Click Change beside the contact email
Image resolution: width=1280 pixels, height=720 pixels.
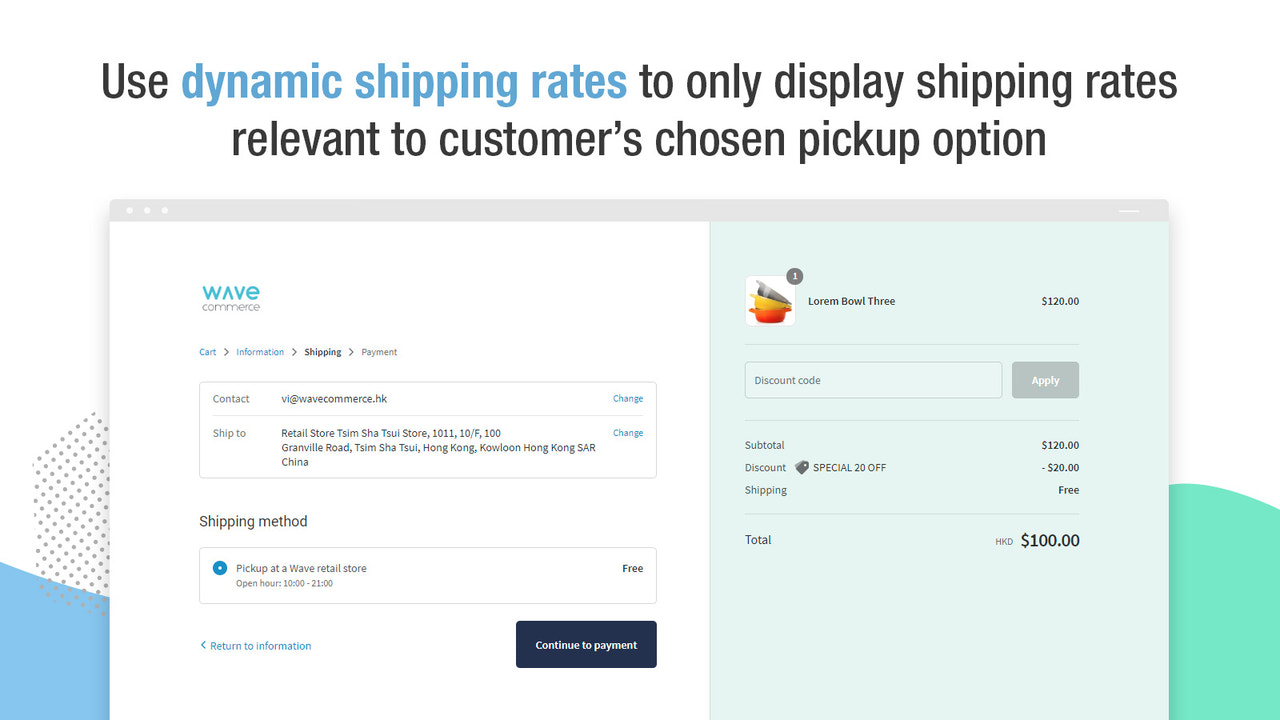pyautogui.click(x=627, y=398)
